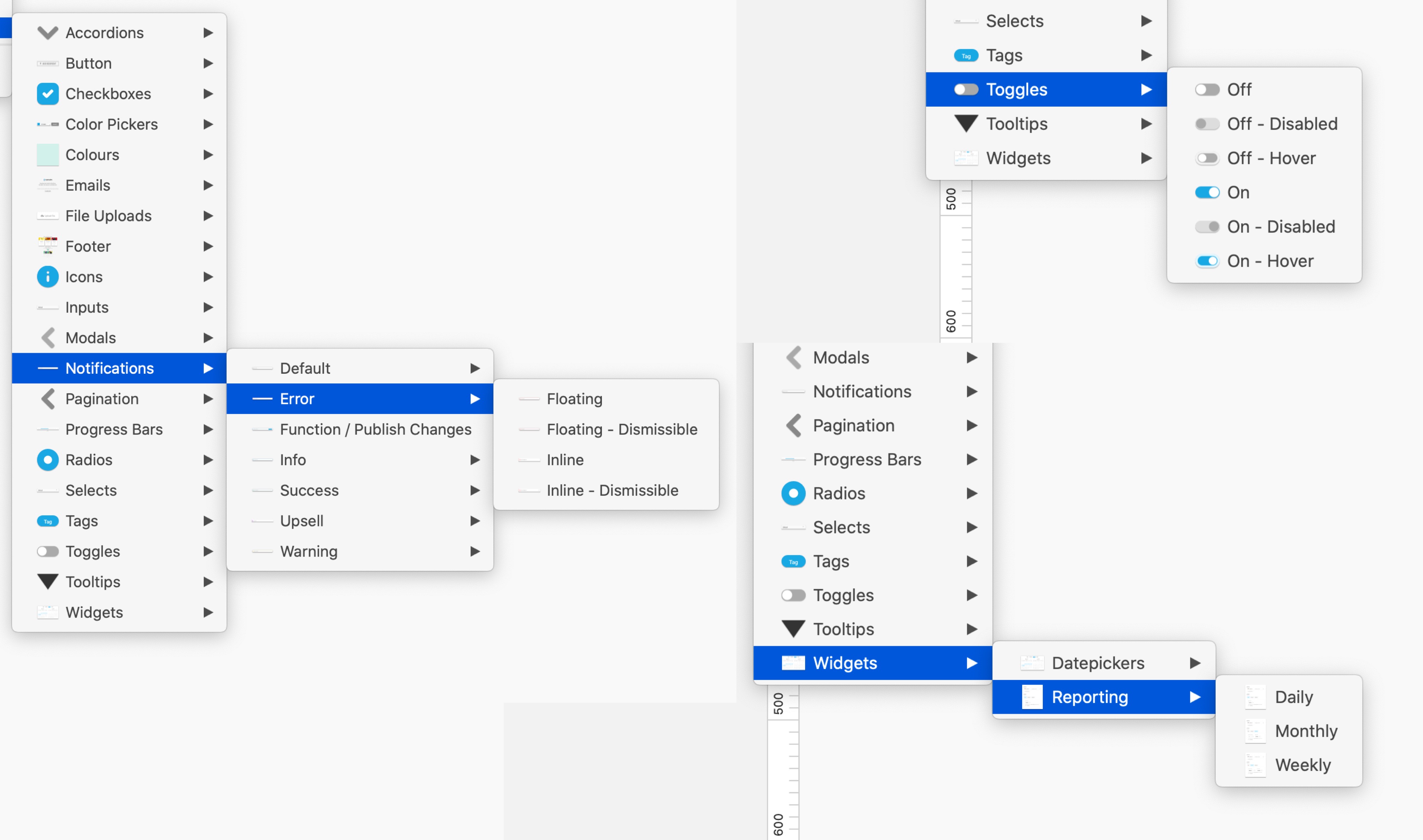Expand the Info notifications arrow

[475, 459]
